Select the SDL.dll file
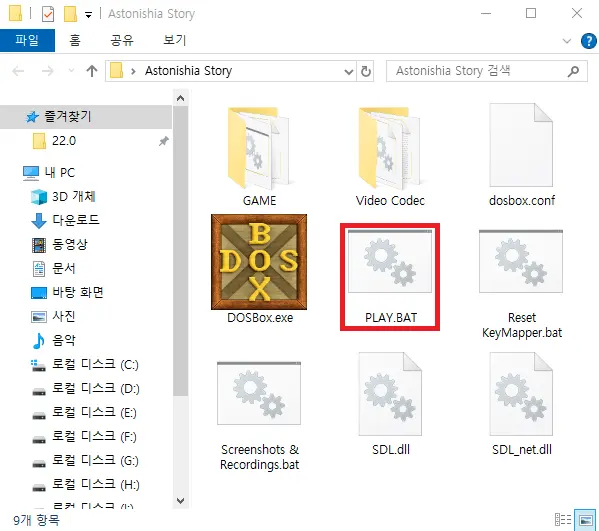The width and height of the screenshot is (599, 531). [390, 405]
